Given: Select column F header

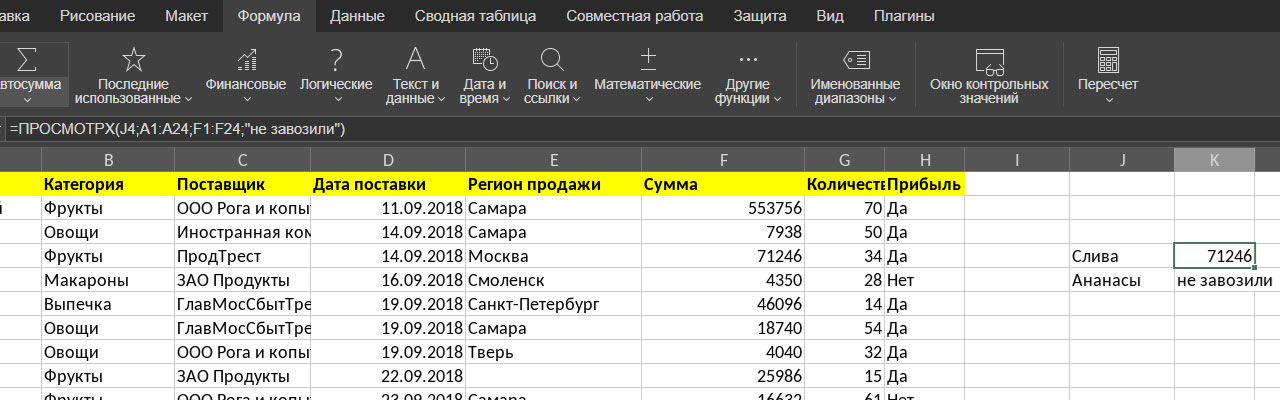Looking at the screenshot, I should pyautogui.click(x=723, y=160).
